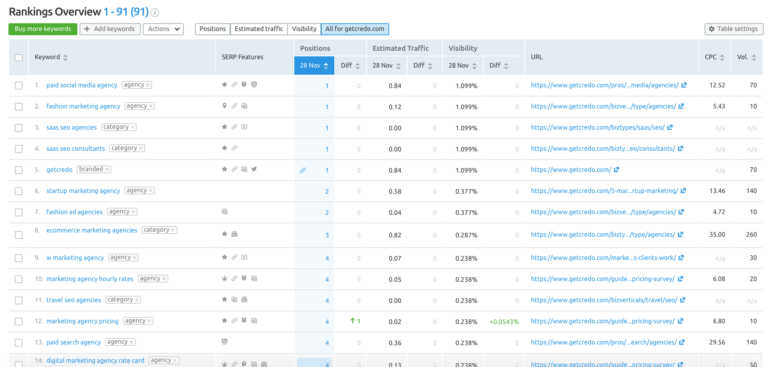Tick the getcredo row checkbox
Viewport: 768px width, 367px height.
point(19,170)
